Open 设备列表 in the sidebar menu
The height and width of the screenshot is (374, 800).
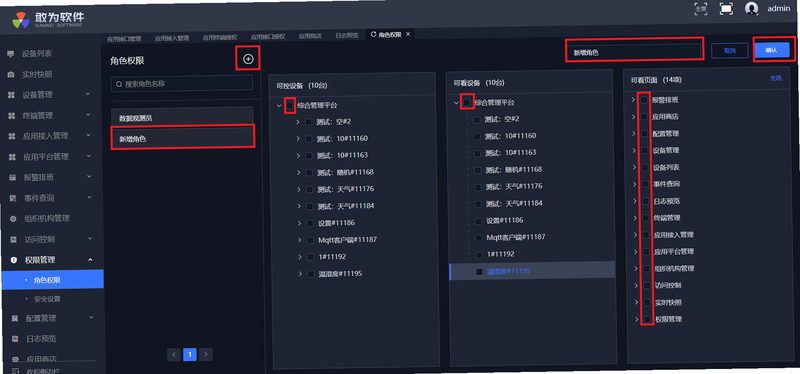coord(37,54)
